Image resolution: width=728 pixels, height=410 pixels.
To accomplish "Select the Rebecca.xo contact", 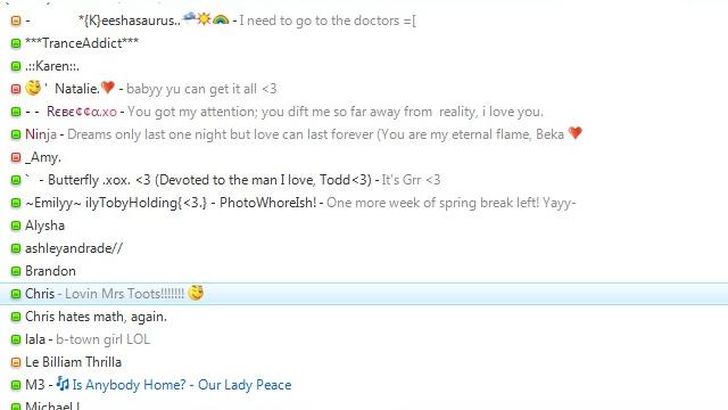I will (364, 112).
